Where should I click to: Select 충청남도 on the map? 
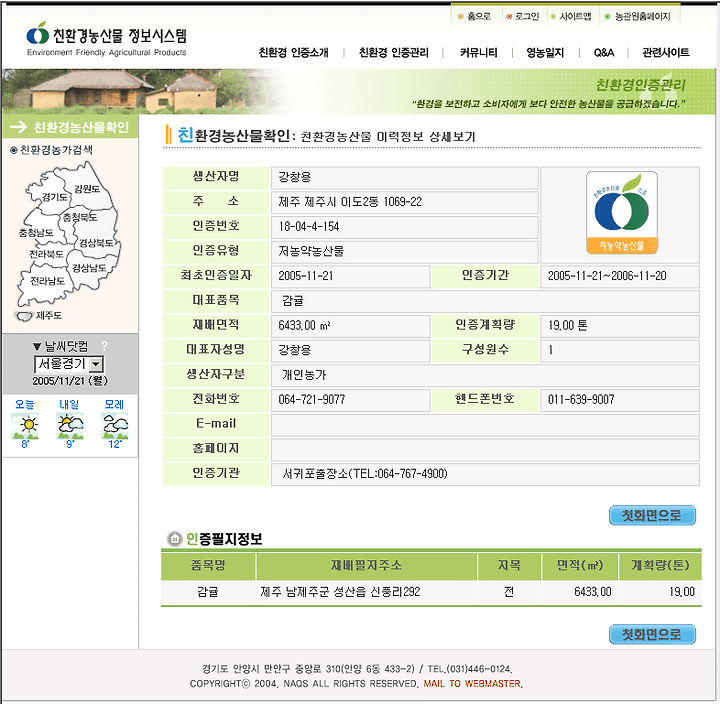pos(36,233)
